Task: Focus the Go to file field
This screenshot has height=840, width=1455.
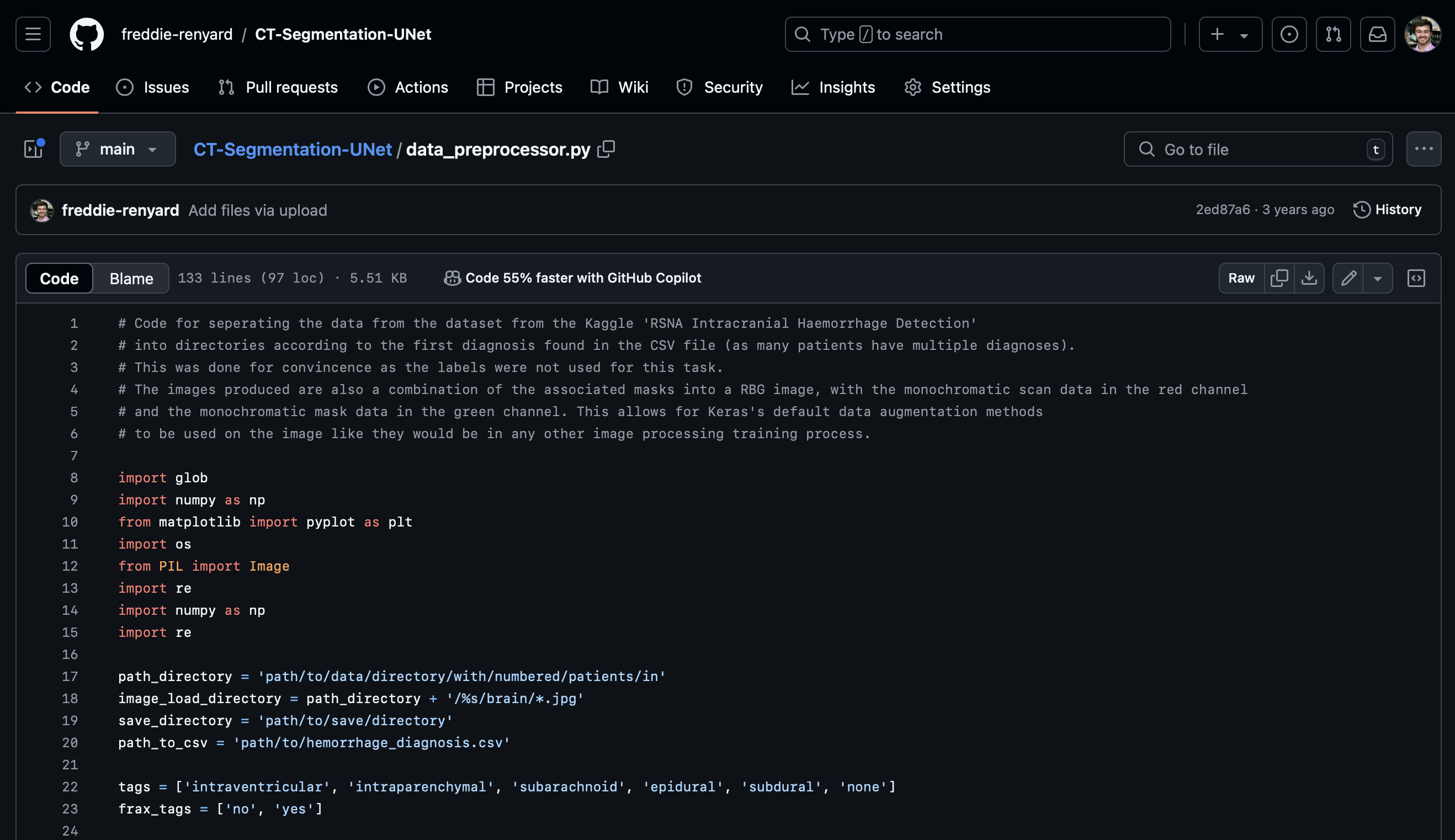Action: coord(1258,150)
